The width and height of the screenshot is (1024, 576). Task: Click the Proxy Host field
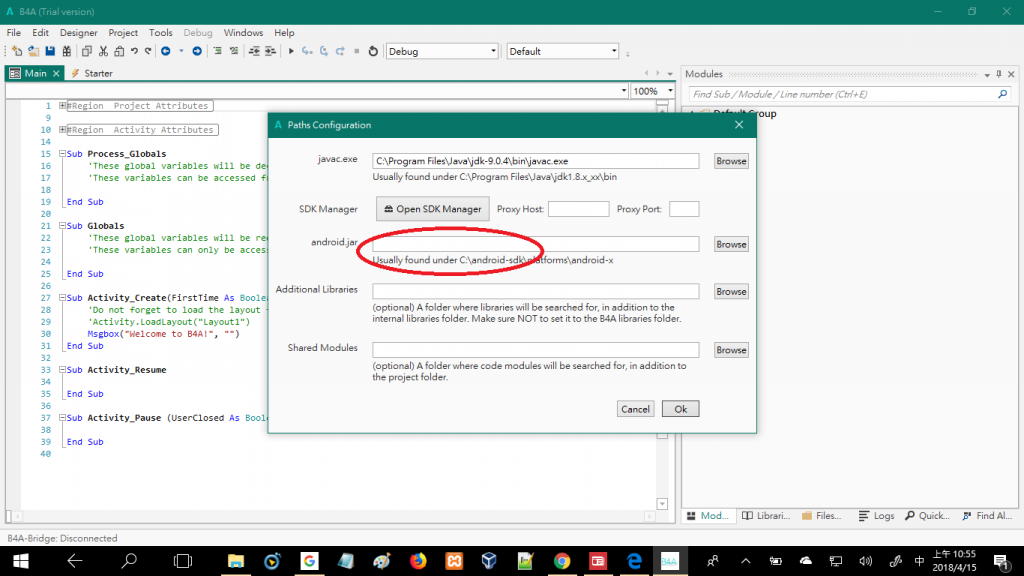coord(579,209)
